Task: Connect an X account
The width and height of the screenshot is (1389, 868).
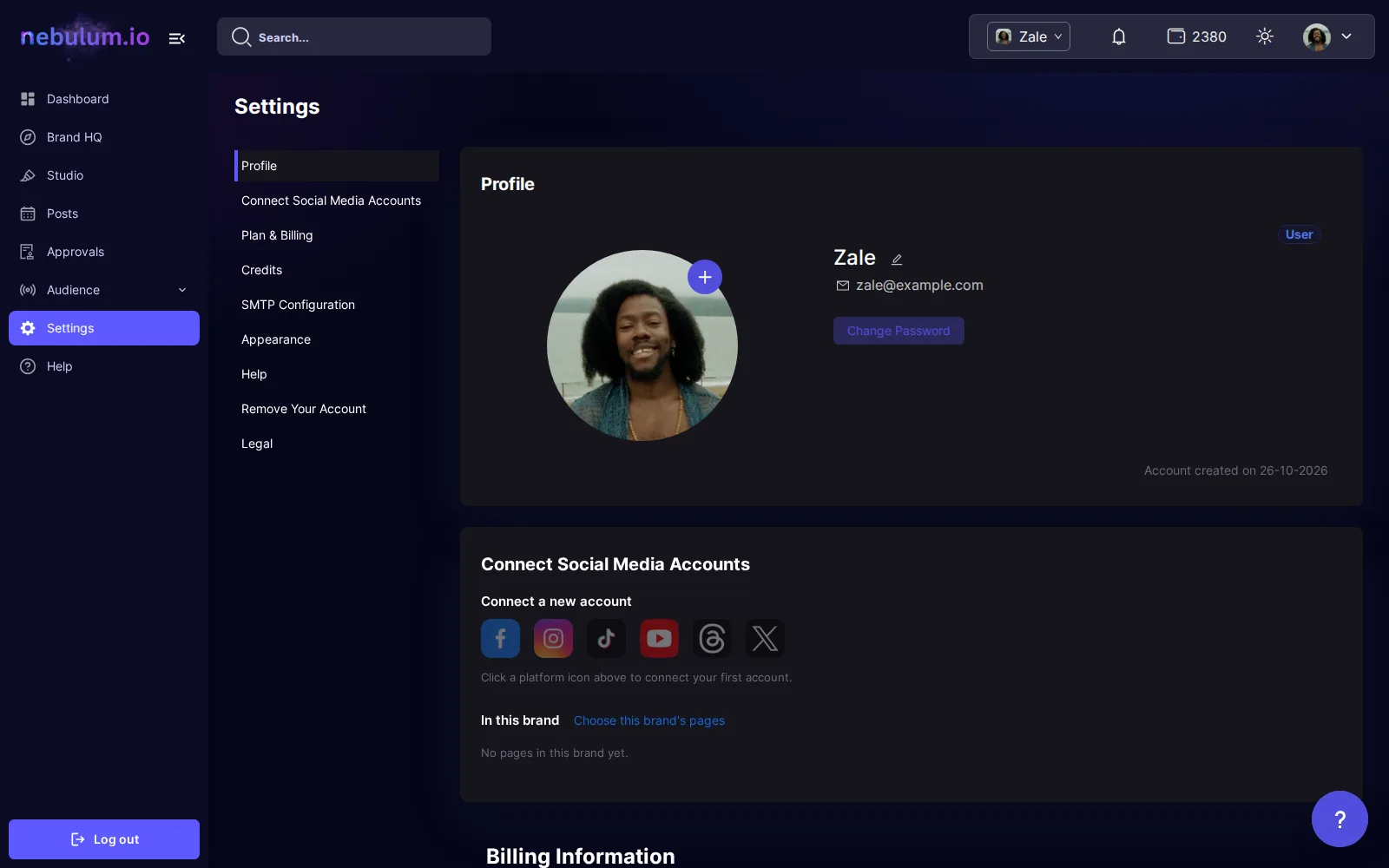Action: coord(766,639)
